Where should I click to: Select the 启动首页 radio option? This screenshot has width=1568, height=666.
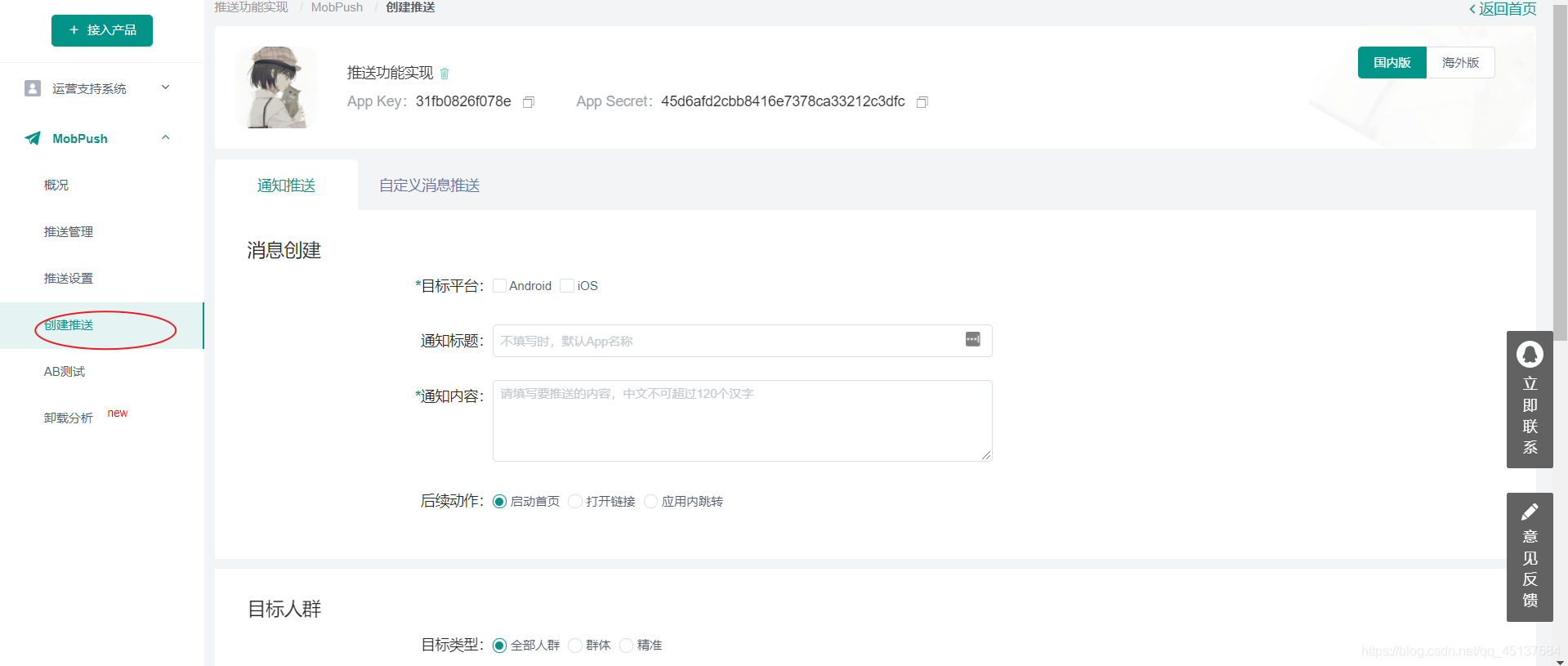point(499,501)
